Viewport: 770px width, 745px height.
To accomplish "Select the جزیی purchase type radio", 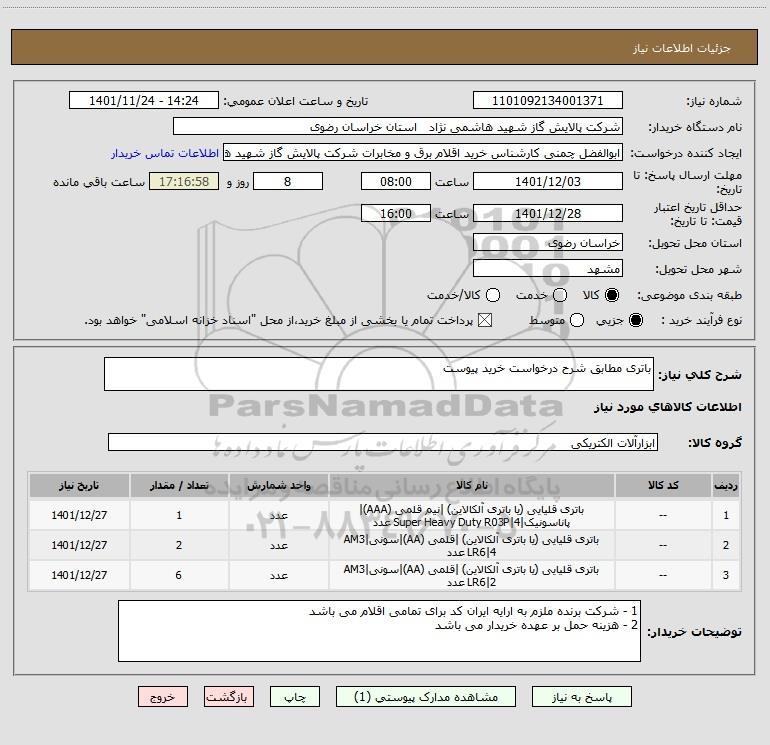I will coord(635,321).
